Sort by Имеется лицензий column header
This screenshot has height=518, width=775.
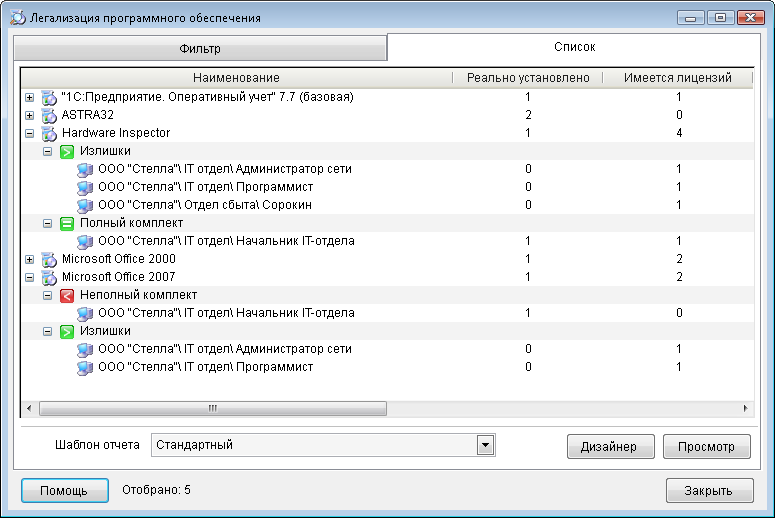[677, 78]
